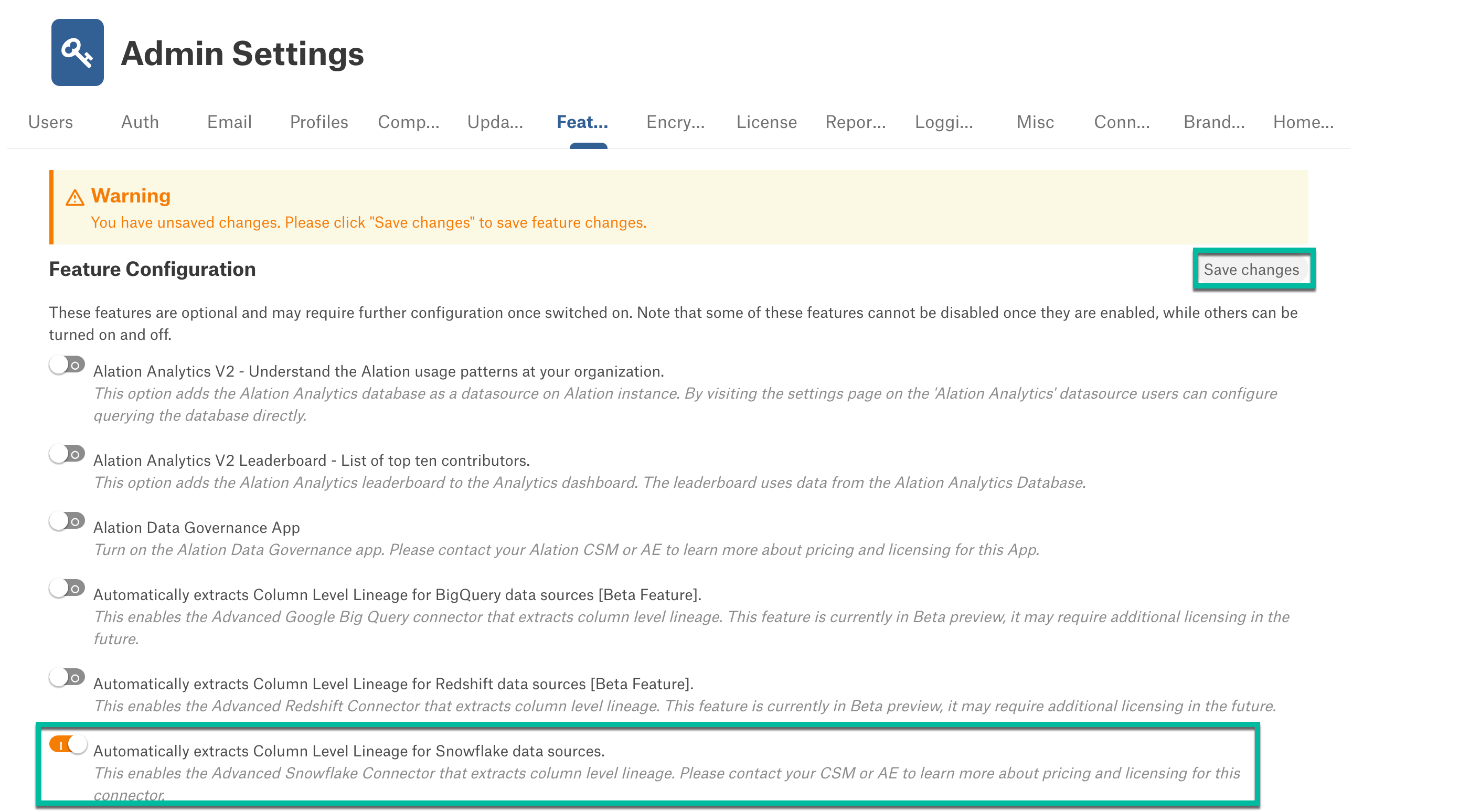Open the Brand... tab
1470x812 pixels.
point(1215,122)
